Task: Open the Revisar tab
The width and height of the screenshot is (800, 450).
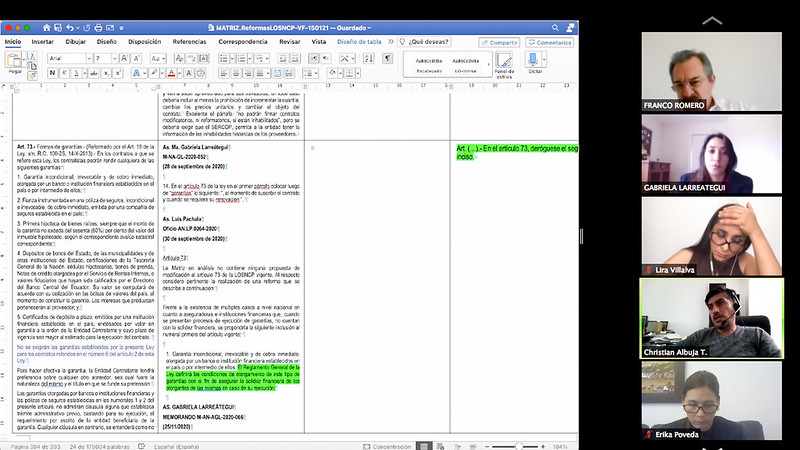Action: coord(289,42)
